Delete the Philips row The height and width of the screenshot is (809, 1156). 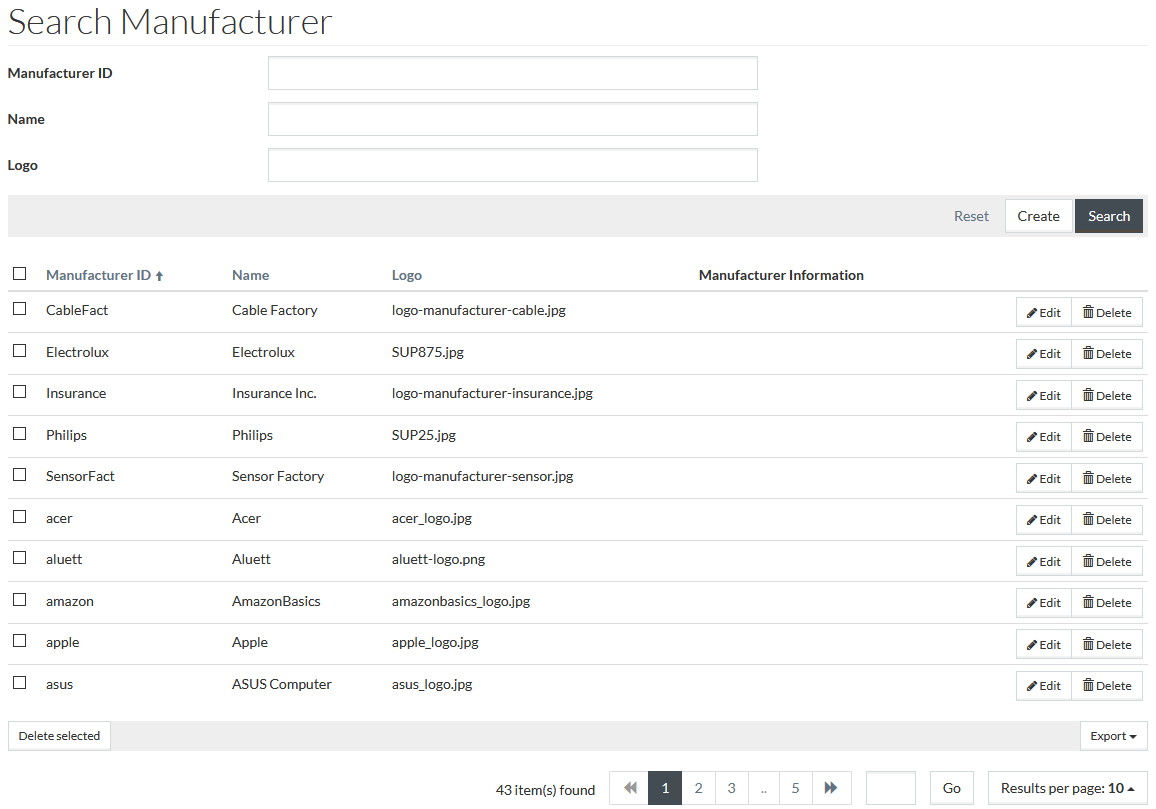pyautogui.click(x=1107, y=437)
